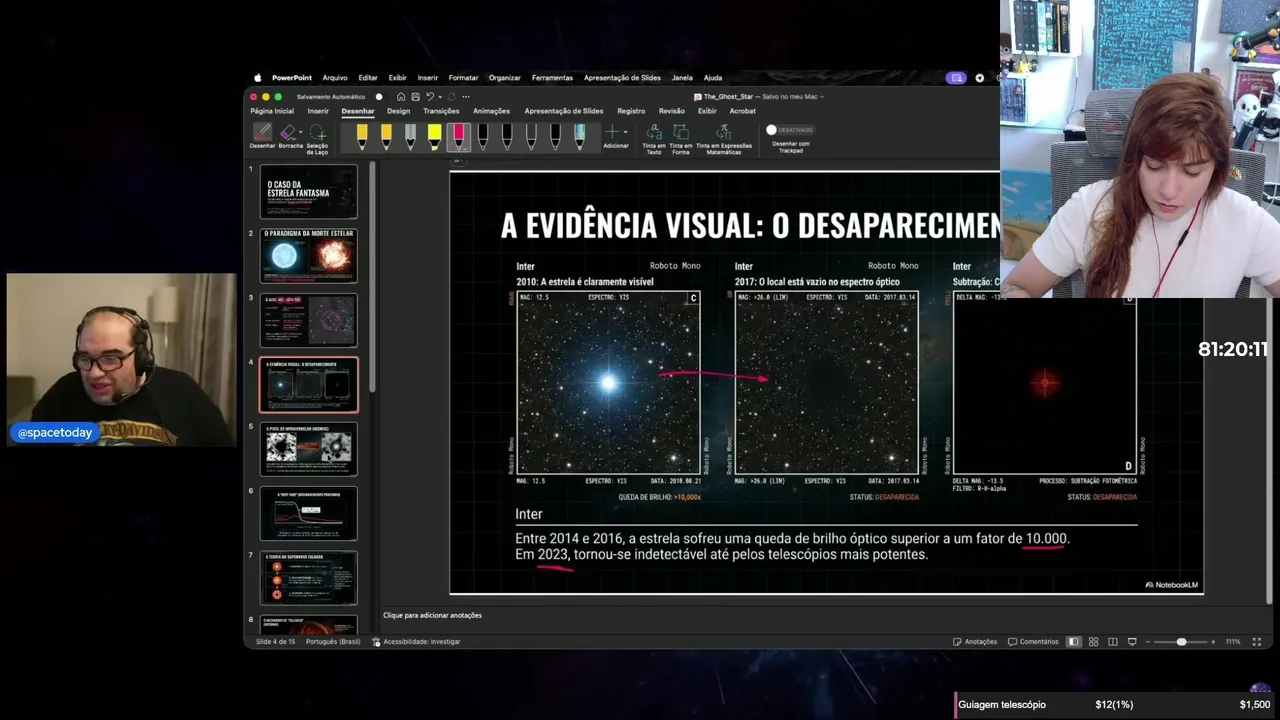The image size is (1280, 720).
Task: Open the Animações ribbon tab
Action: click(491, 111)
